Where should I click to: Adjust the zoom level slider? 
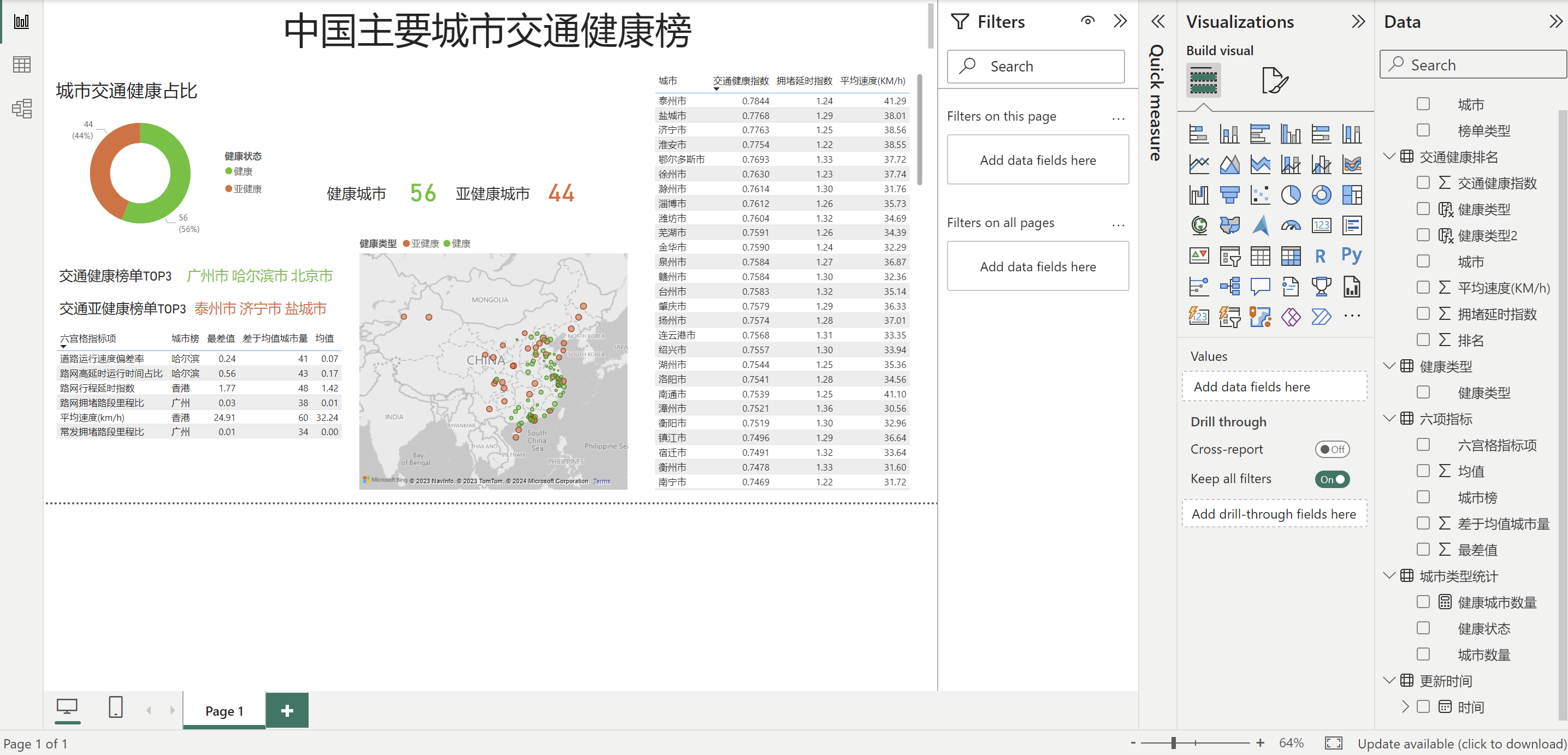click(x=1174, y=743)
